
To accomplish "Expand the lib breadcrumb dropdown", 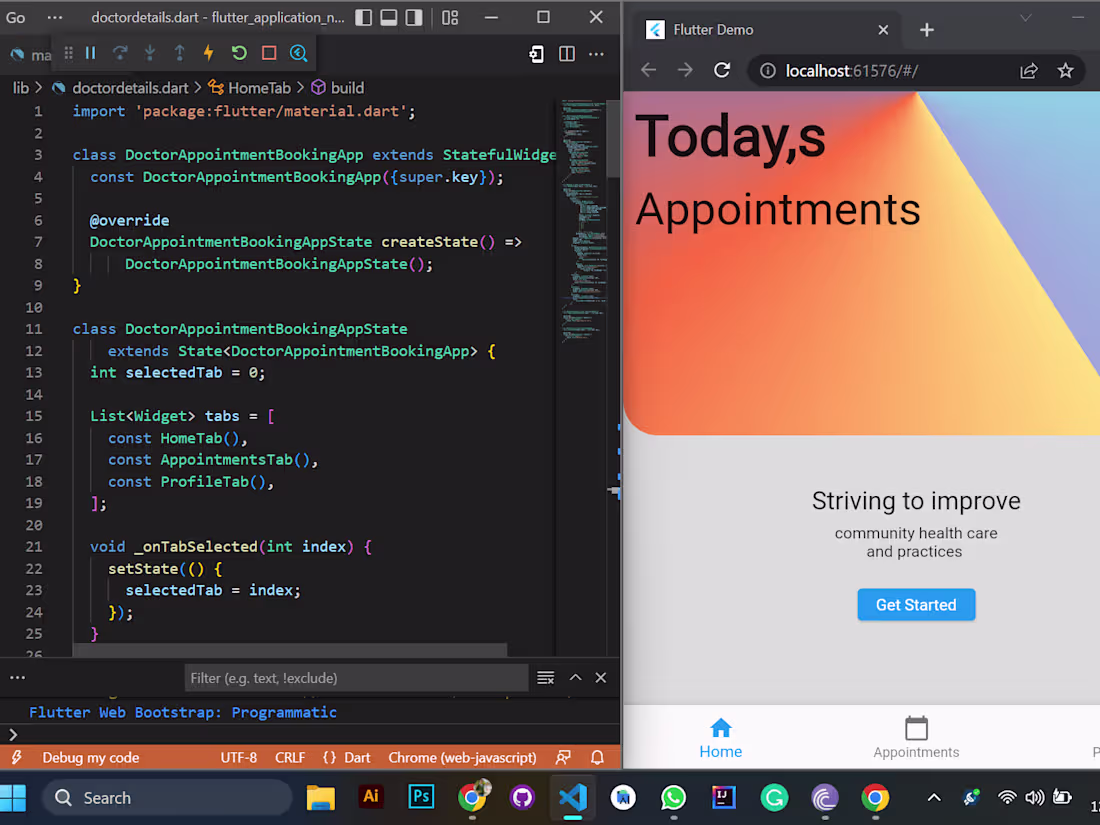I will tap(20, 87).
